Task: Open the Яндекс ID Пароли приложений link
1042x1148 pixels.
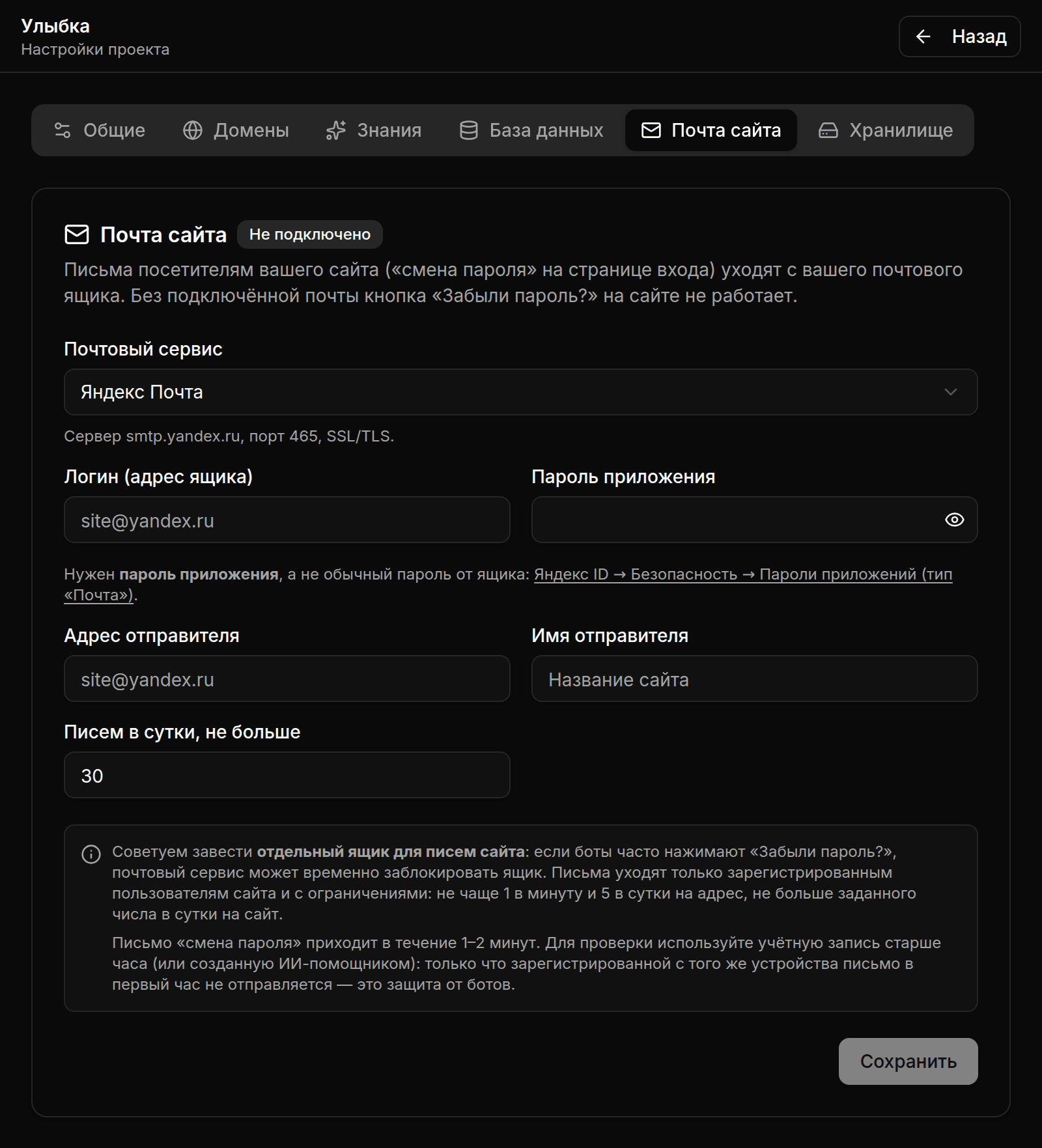Action: click(743, 574)
